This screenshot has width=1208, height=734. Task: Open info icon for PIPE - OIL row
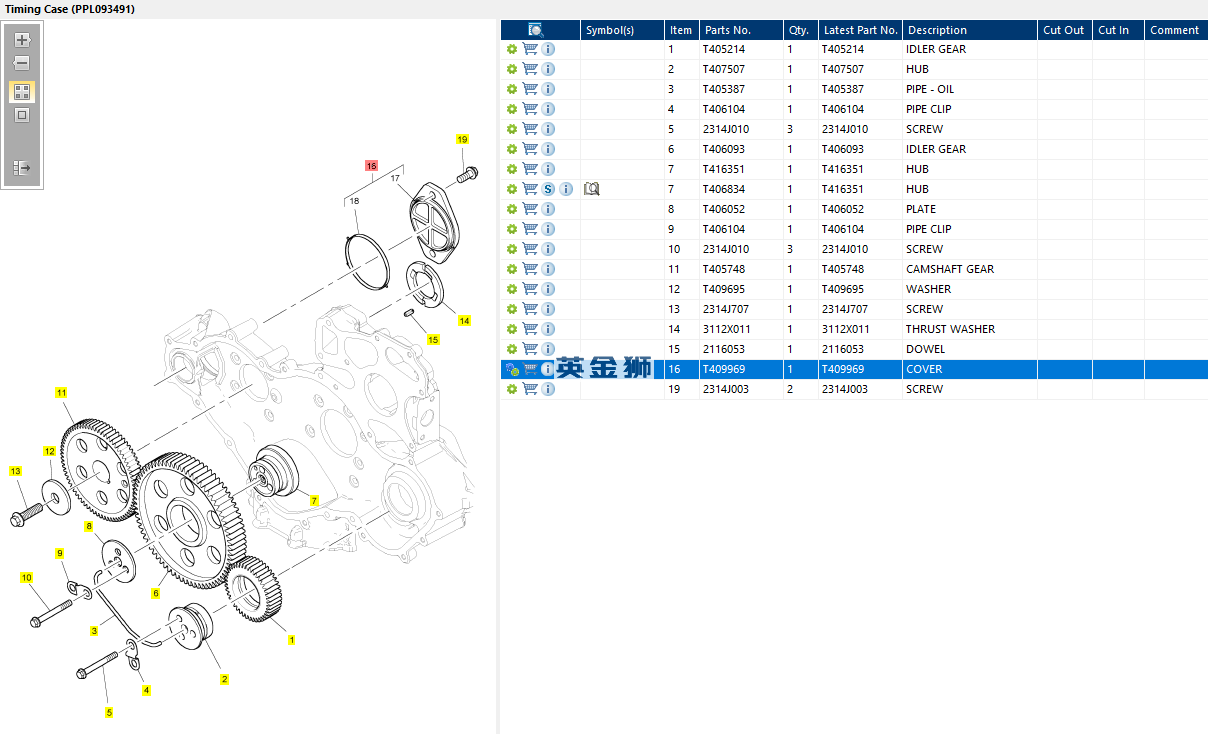548,89
